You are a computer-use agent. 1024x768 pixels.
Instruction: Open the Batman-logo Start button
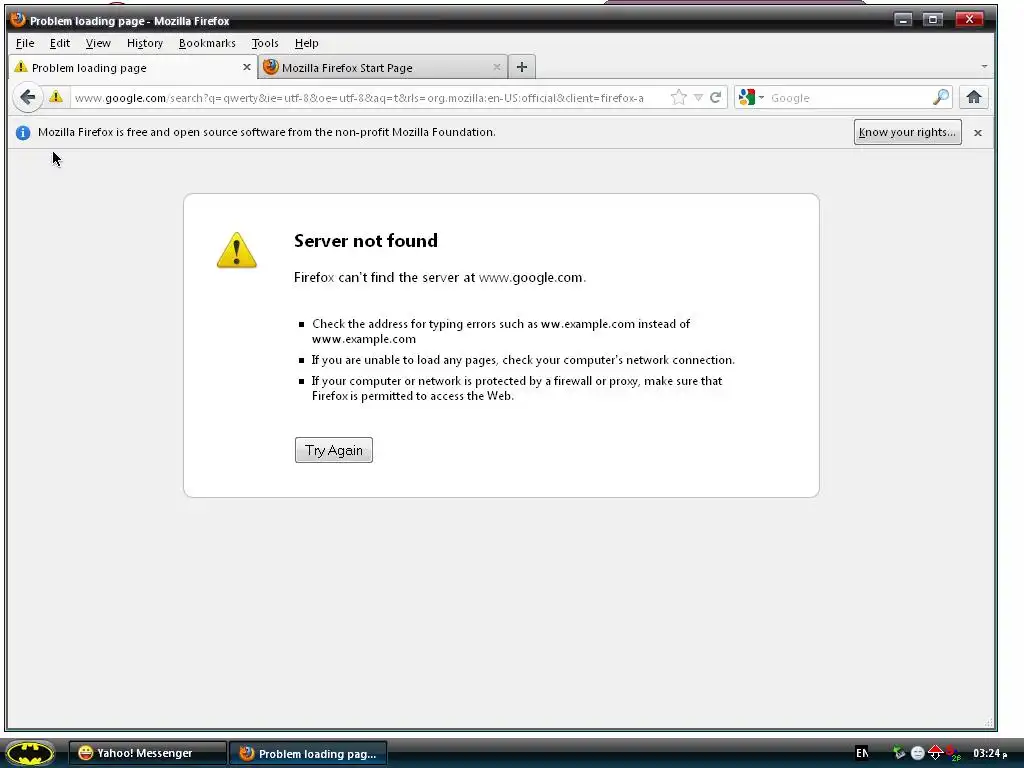(29, 754)
